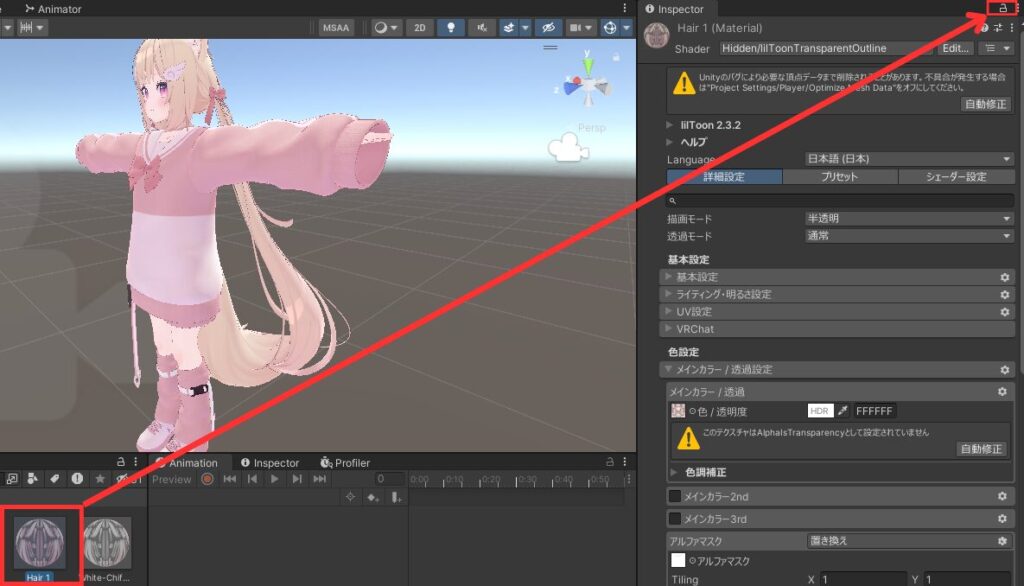Toggle scene lighting with the lightbulb icon
1024x586 pixels.
coord(452,28)
